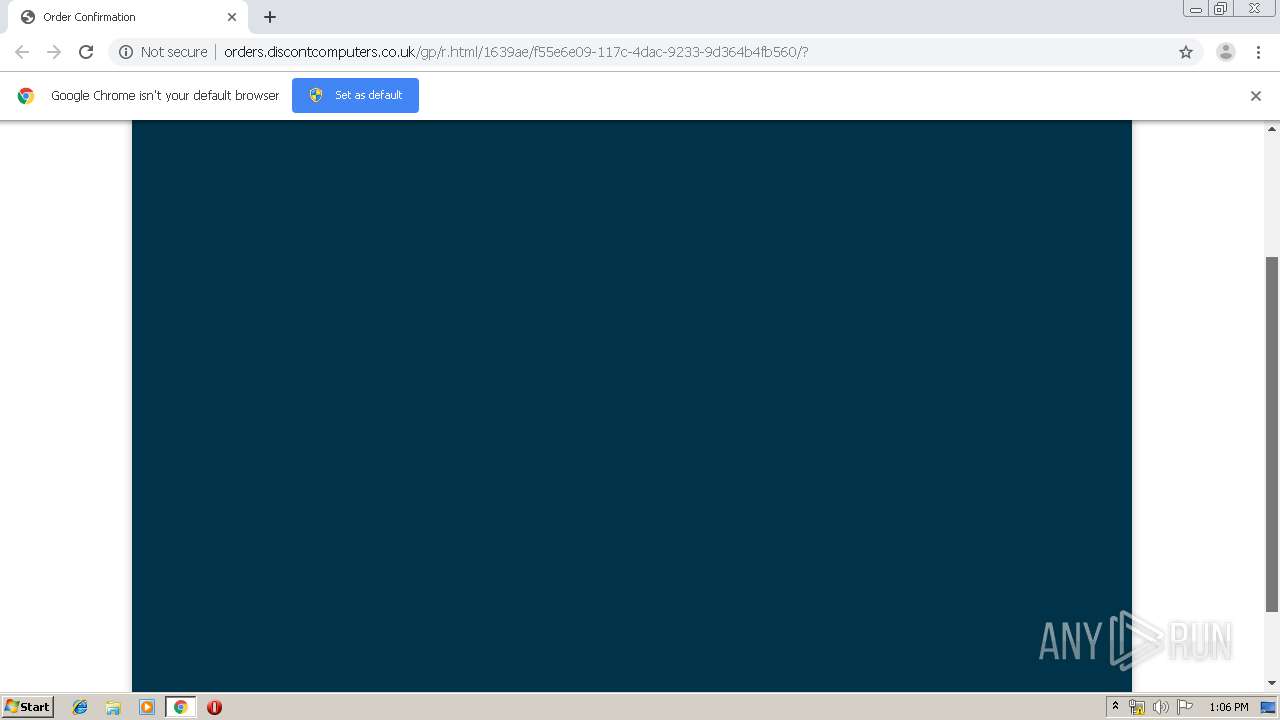Click the page scrollbar up arrow
Image resolution: width=1280 pixels, height=720 pixels.
1272,128
